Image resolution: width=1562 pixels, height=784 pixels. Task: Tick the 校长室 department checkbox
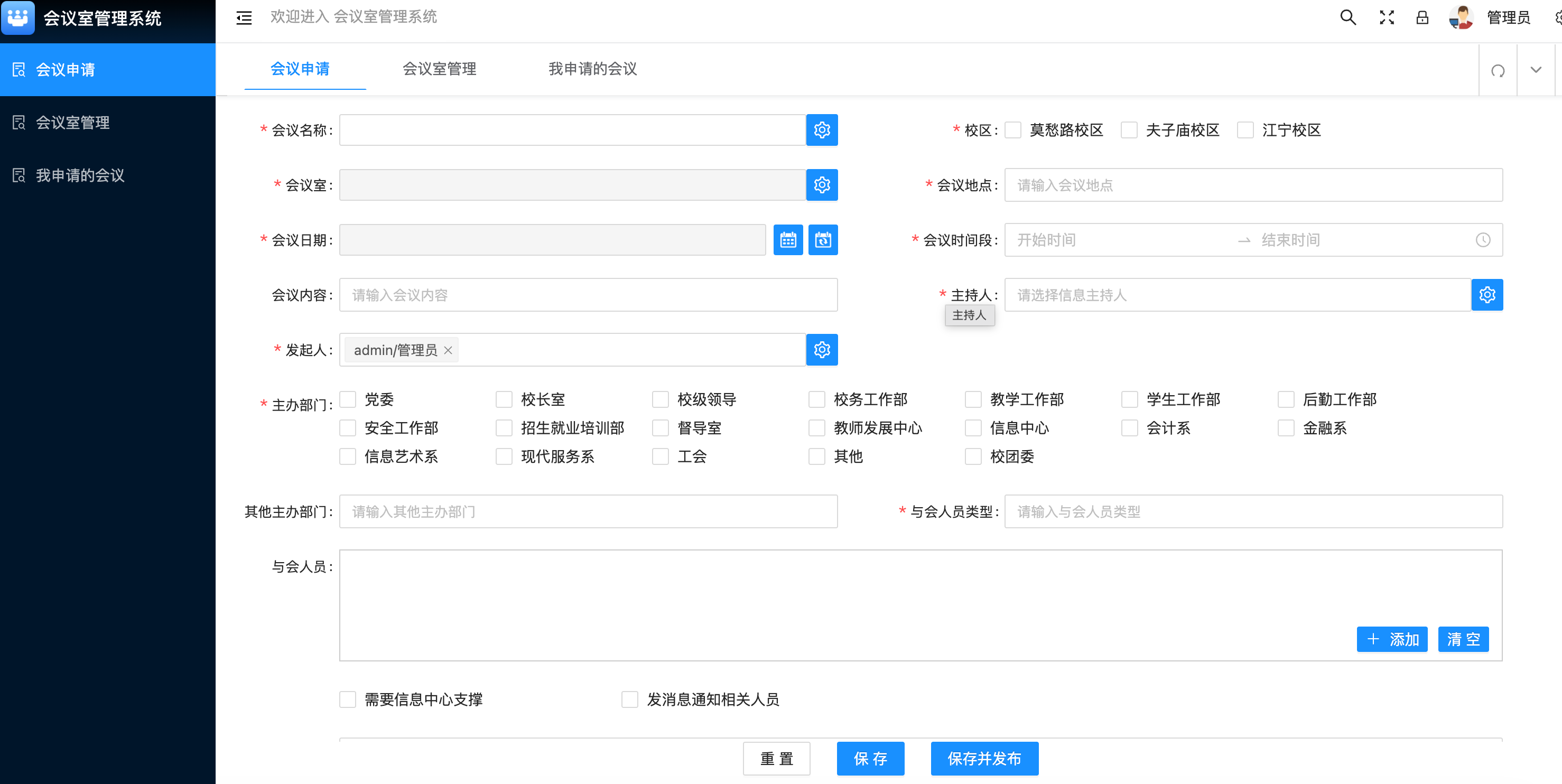(504, 399)
